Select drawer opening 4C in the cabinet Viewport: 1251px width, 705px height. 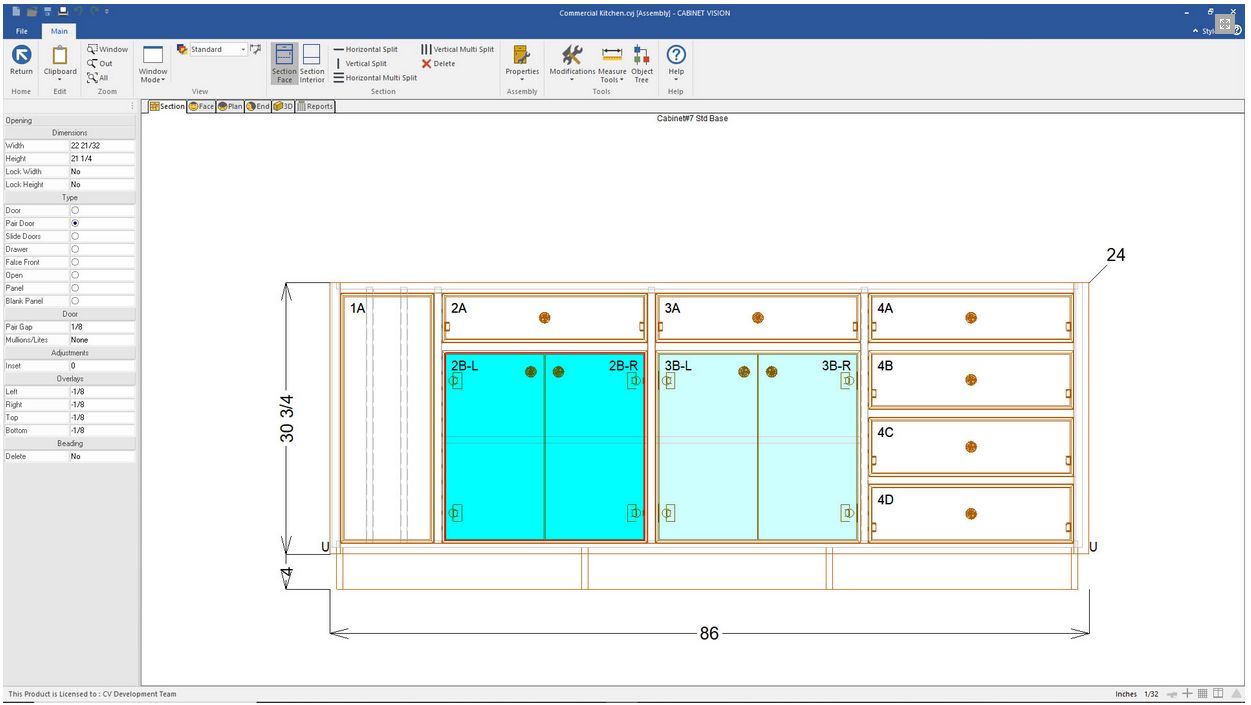pyautogui.click(x=970, y=446)
